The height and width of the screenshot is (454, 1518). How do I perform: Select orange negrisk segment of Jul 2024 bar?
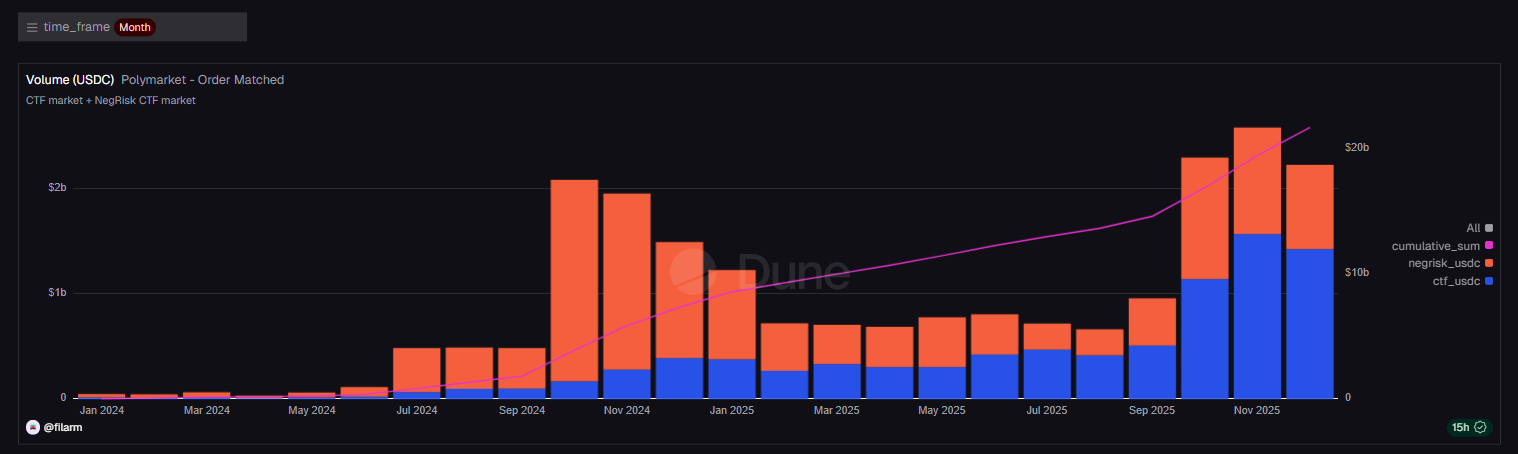[417, 370]
